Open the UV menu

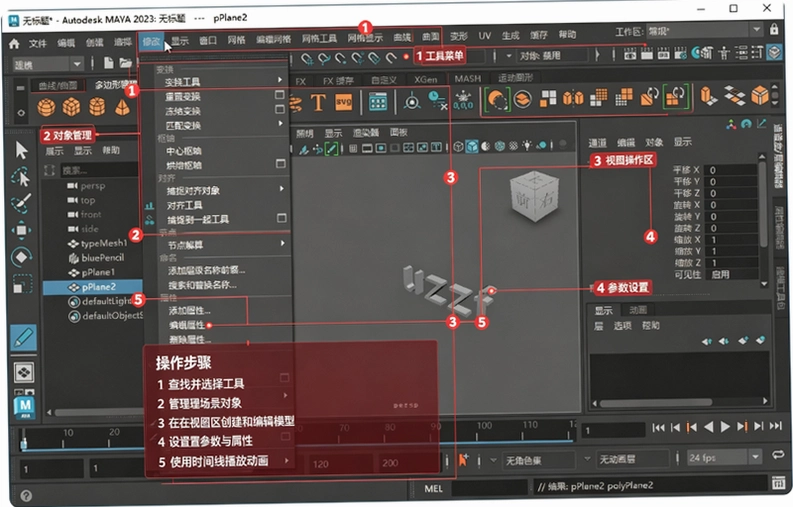[x=484, y=35]
